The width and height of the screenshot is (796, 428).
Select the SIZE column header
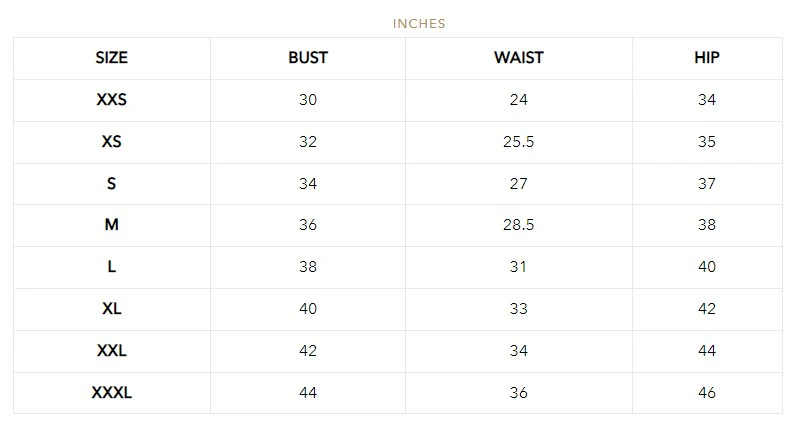[111, 58]
